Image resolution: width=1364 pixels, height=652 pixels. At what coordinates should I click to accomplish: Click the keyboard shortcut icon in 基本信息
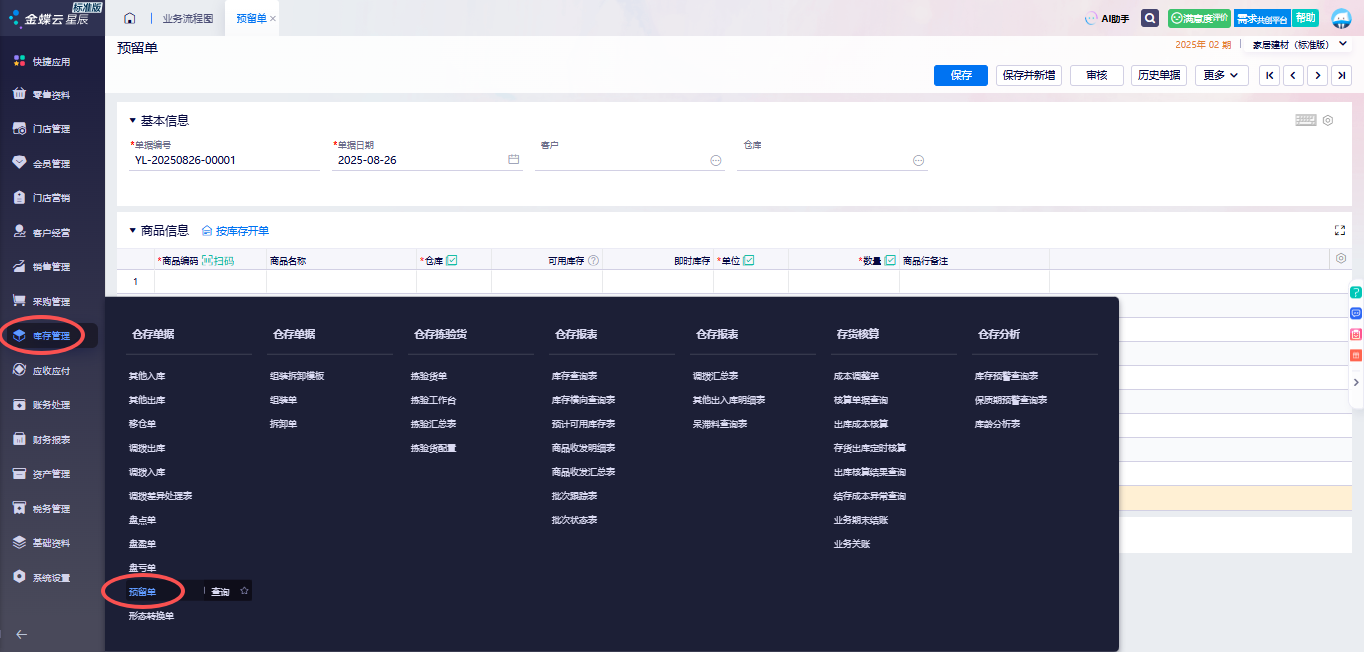tap(1305, 120)
